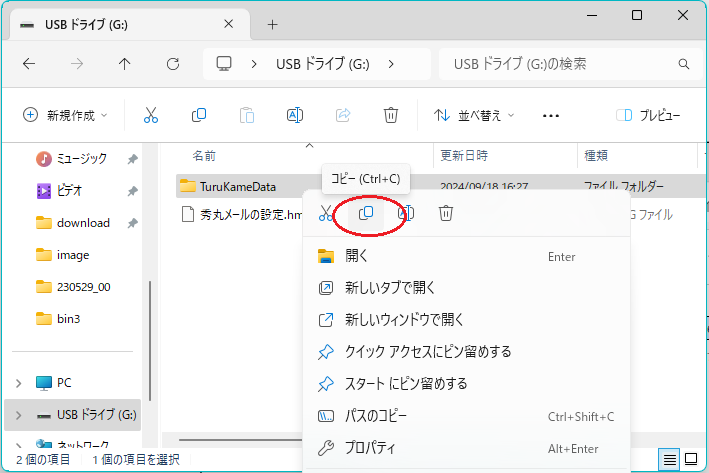Select the TuruKameData folder

coord(240,186)
